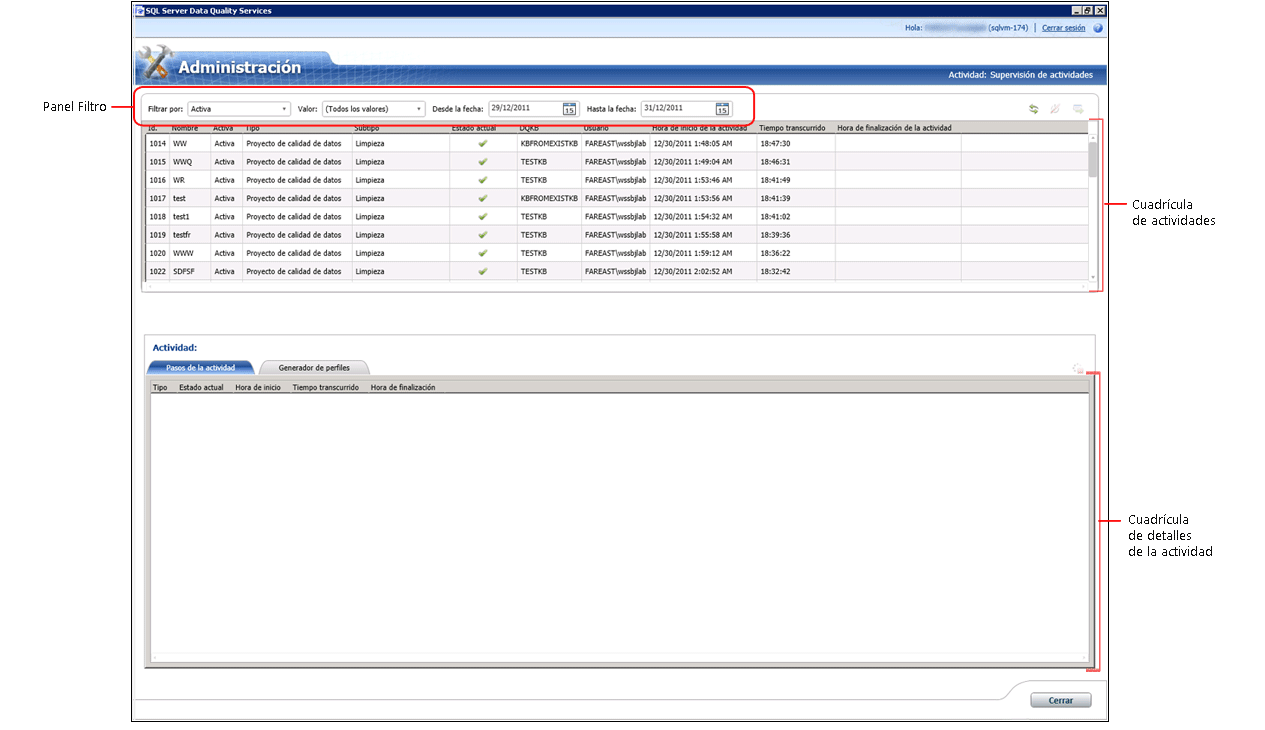Click the KBFROMEXISTKB cell in row 1017
The height and width of the screenshot is (730, 1265).
click(x=549, y=198)
